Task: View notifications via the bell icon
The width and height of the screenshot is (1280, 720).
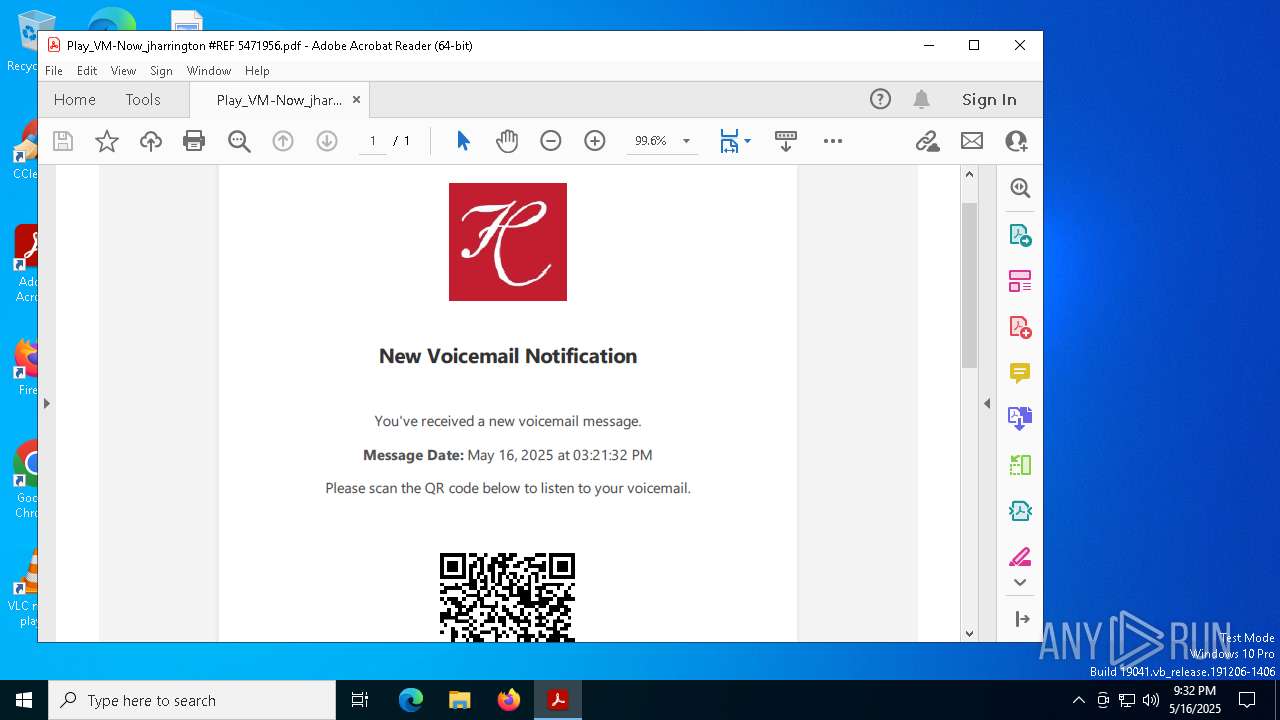Action: (921, 99)
